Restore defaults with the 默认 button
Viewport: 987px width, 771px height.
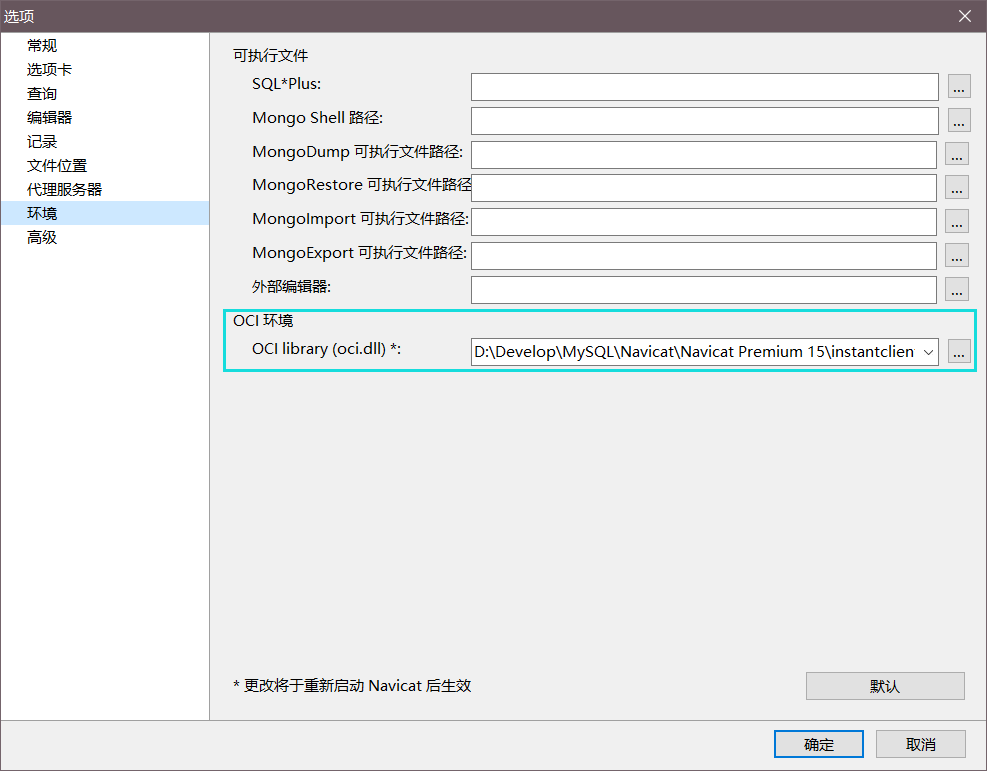coord(885,685)
